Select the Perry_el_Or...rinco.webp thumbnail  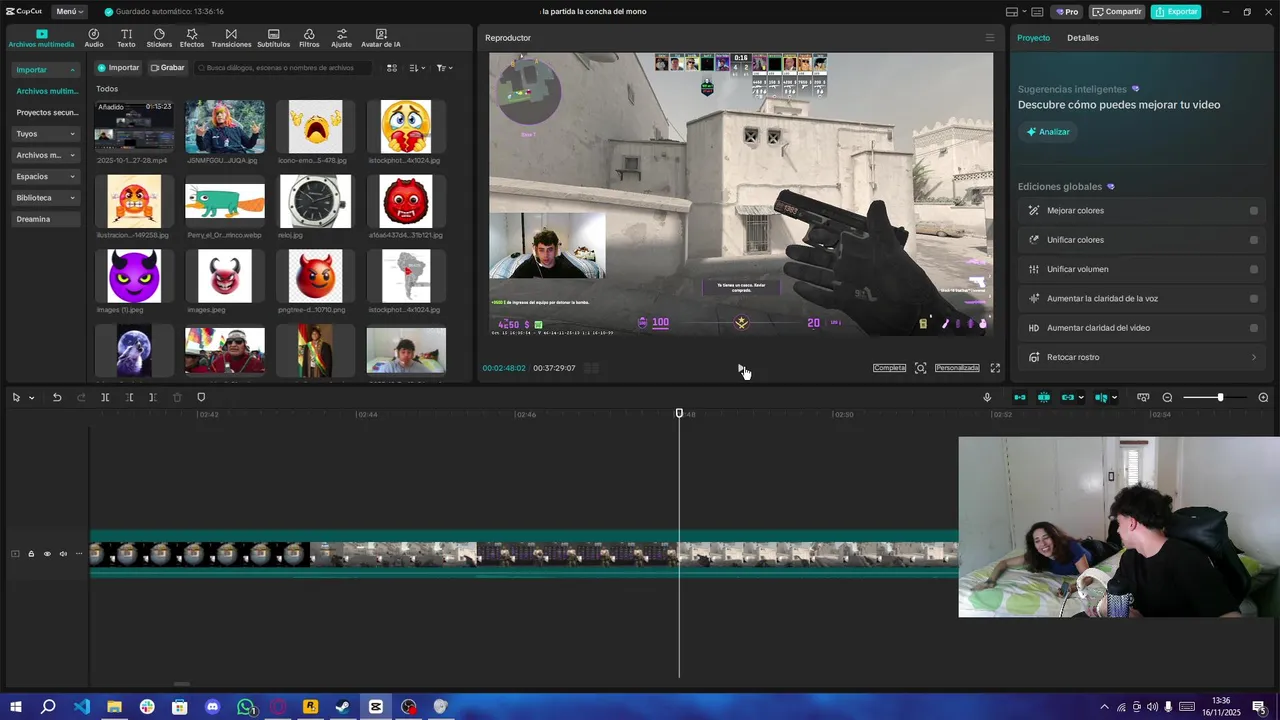pyautogui.click(x=225, y=201)
